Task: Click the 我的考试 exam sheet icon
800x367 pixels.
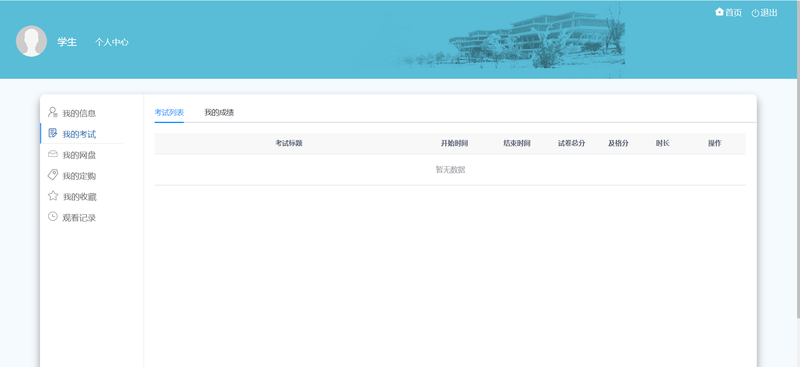Action: pyautogui.click(x=53, y=133)
